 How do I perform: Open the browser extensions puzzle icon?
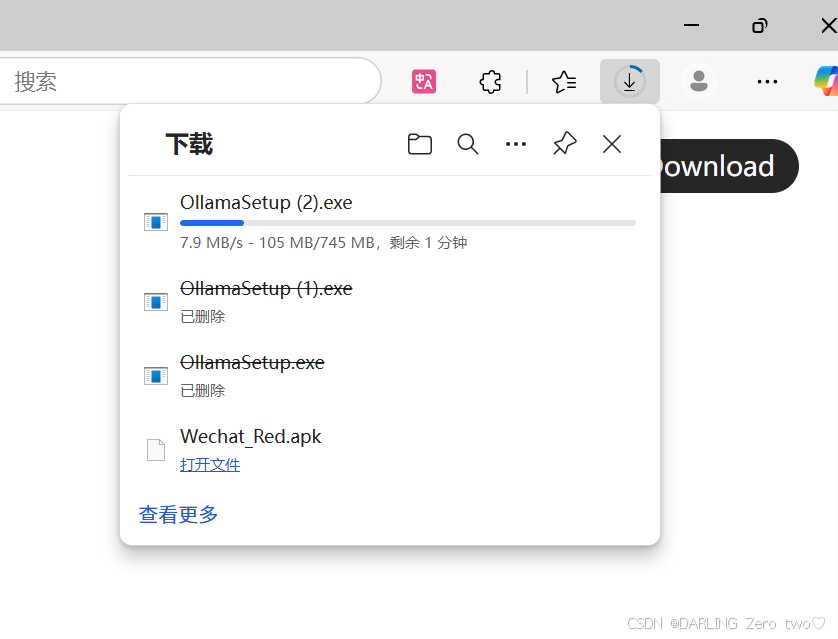coord(490,82)
